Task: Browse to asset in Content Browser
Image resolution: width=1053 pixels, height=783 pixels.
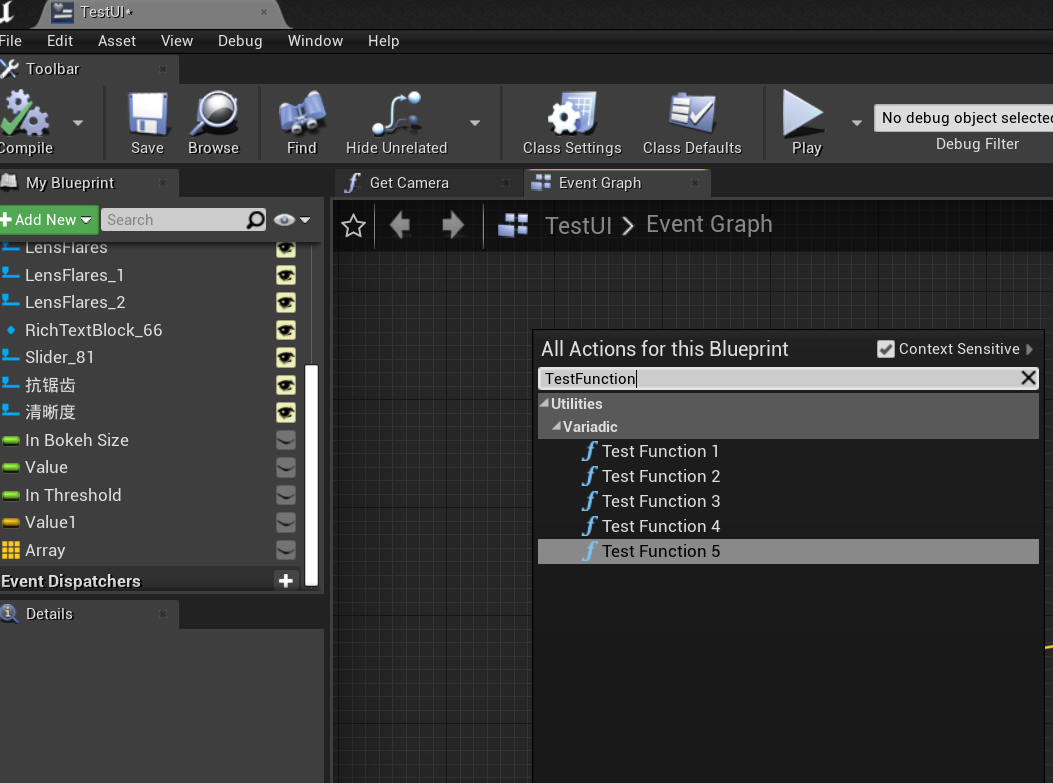Action: coord(214,123)
